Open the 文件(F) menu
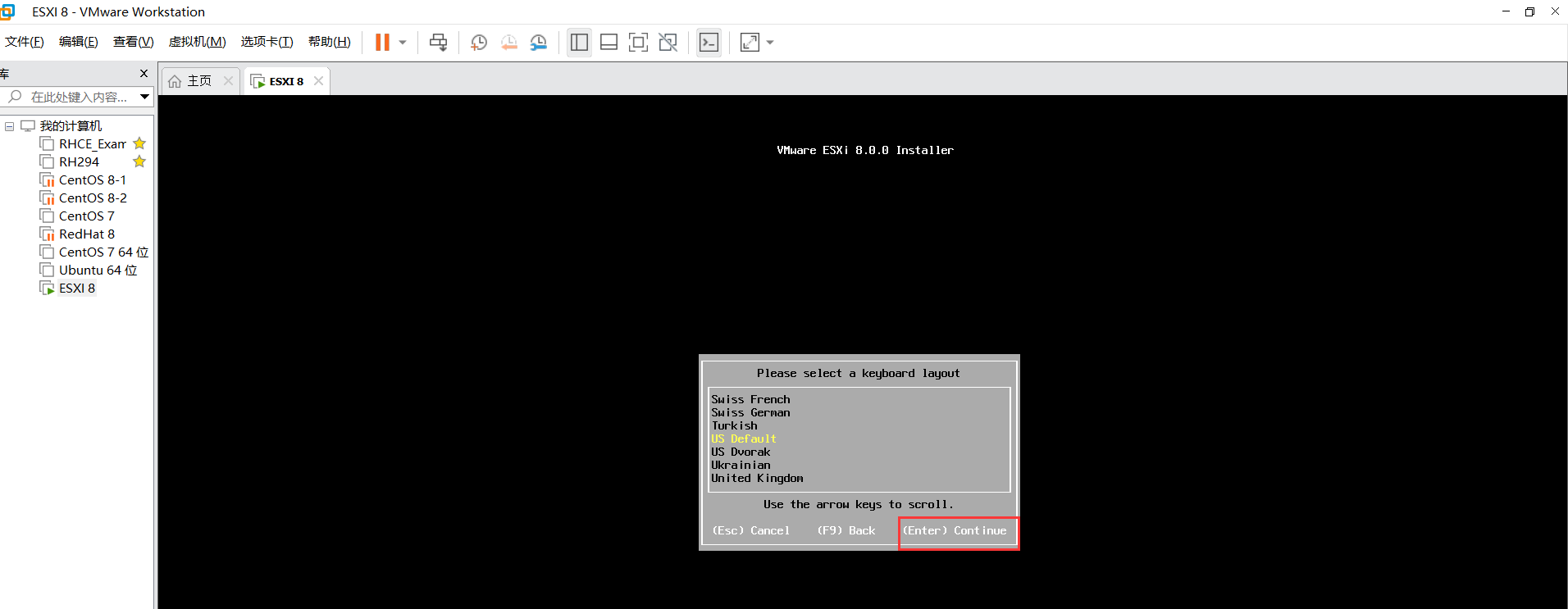This screenshot has height=609, width=1568. pyautogui.click(x=25, y=42)
